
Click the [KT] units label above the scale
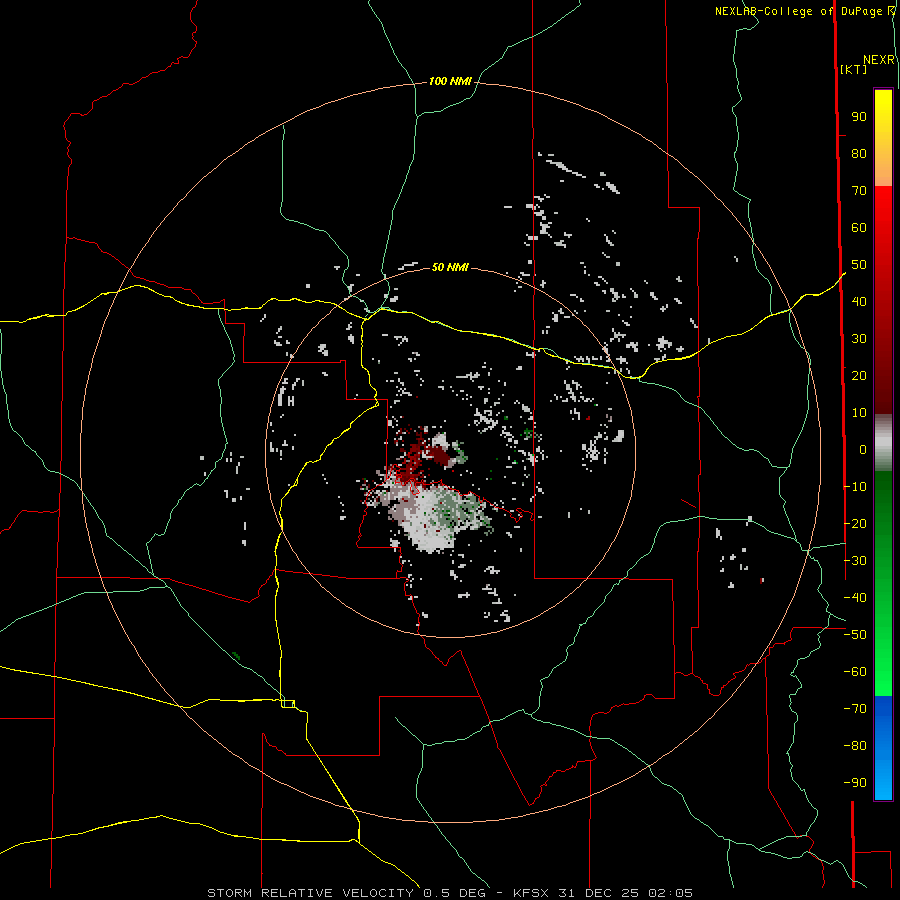tap(854, 69)
